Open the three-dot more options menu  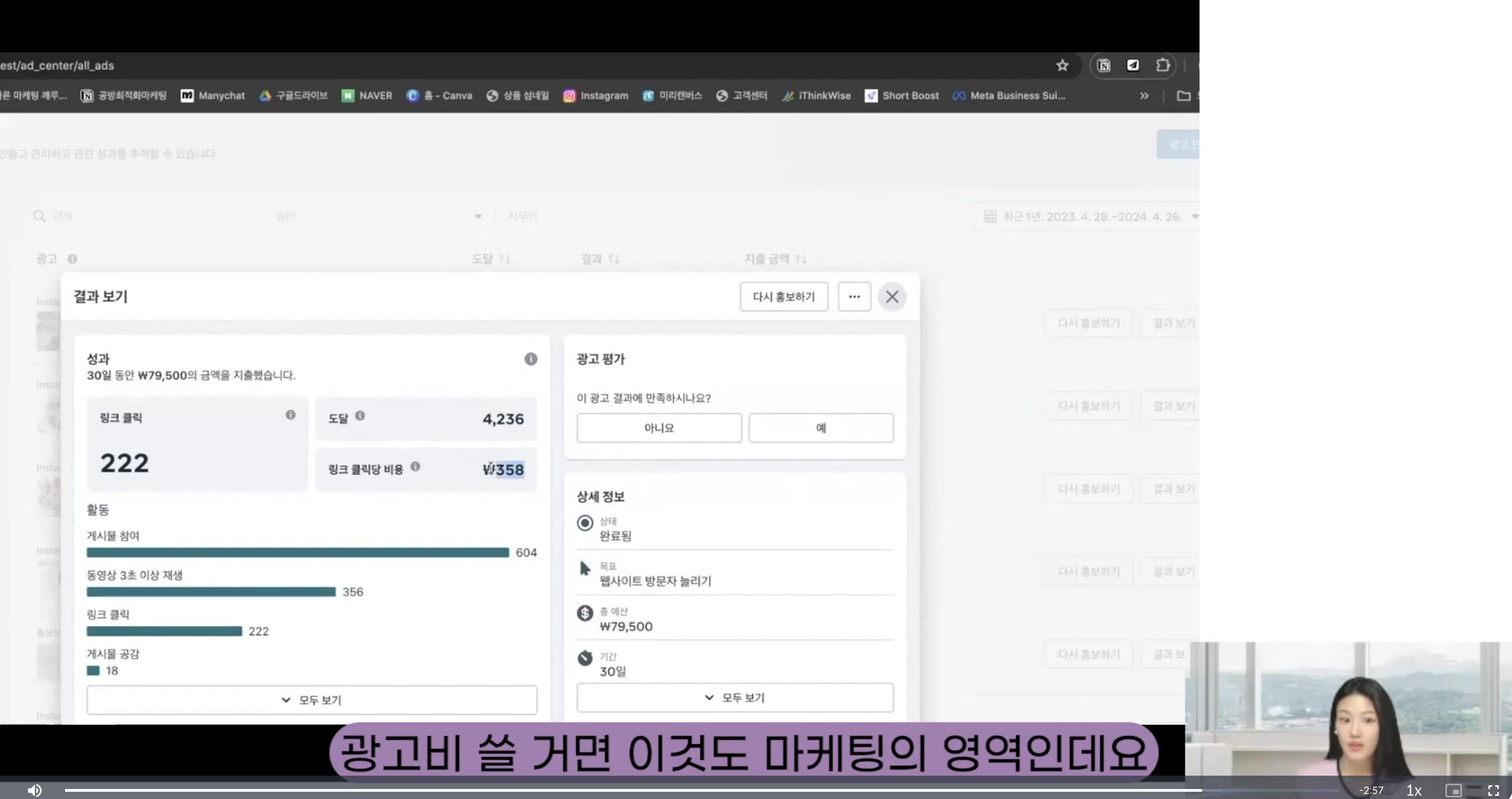(x=854, y=297)
